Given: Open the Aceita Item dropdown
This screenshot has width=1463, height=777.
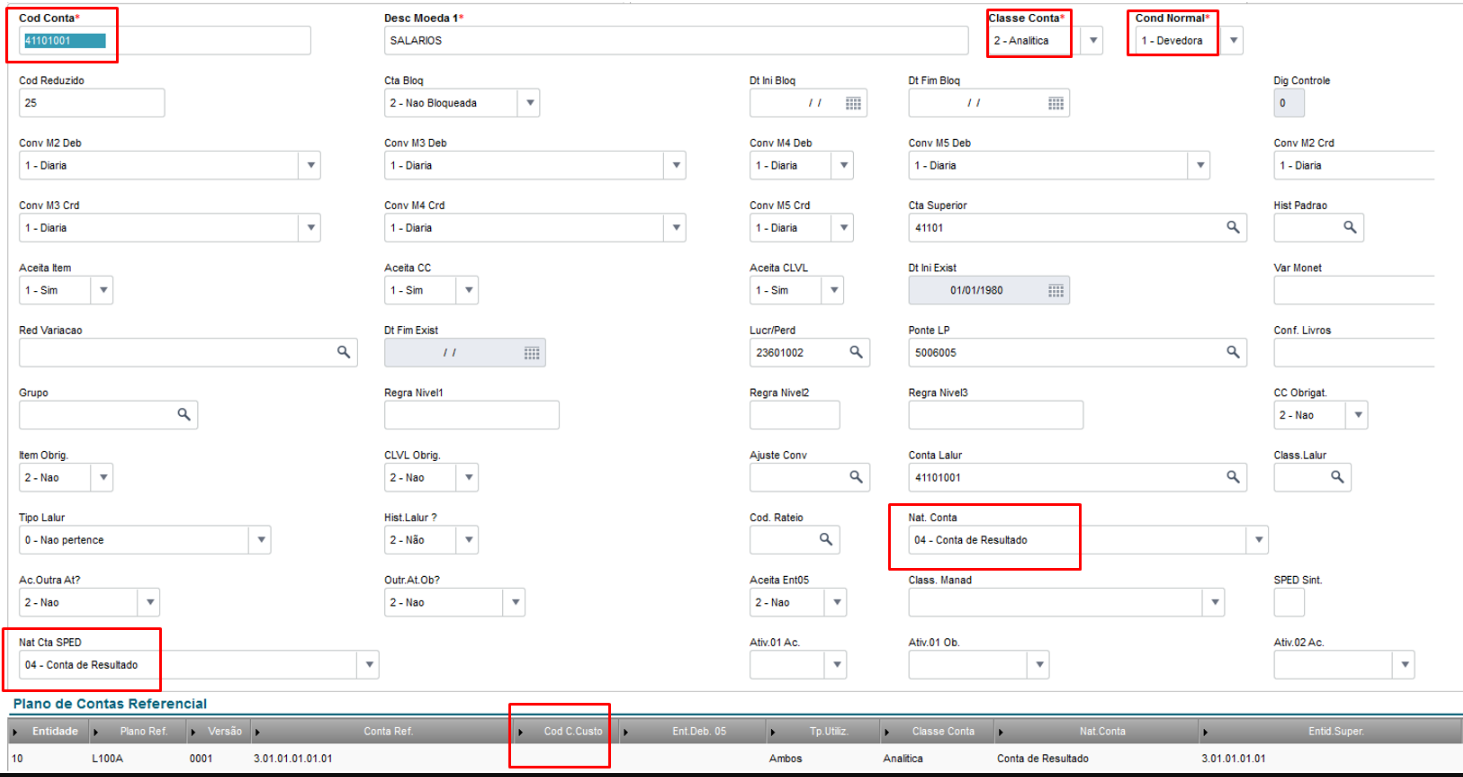Looking at the screenshot, I should click(103, 290).
